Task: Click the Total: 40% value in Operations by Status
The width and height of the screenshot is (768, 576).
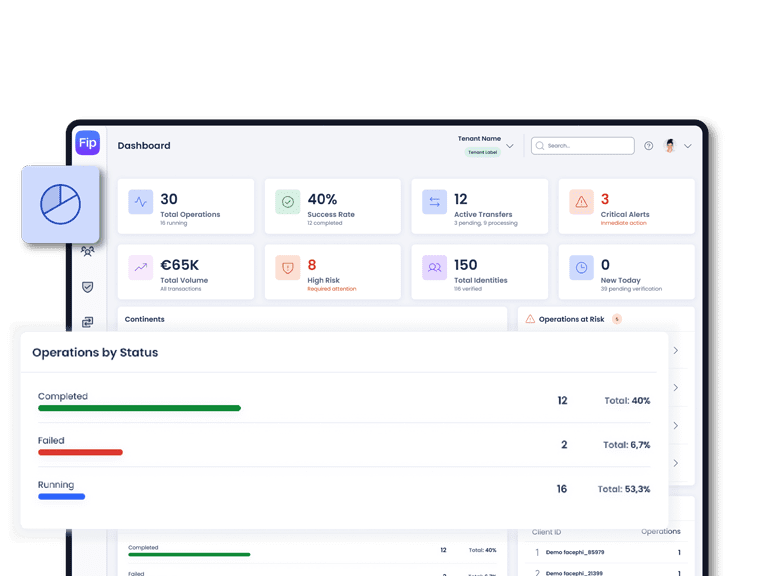Action: point(627,401)
